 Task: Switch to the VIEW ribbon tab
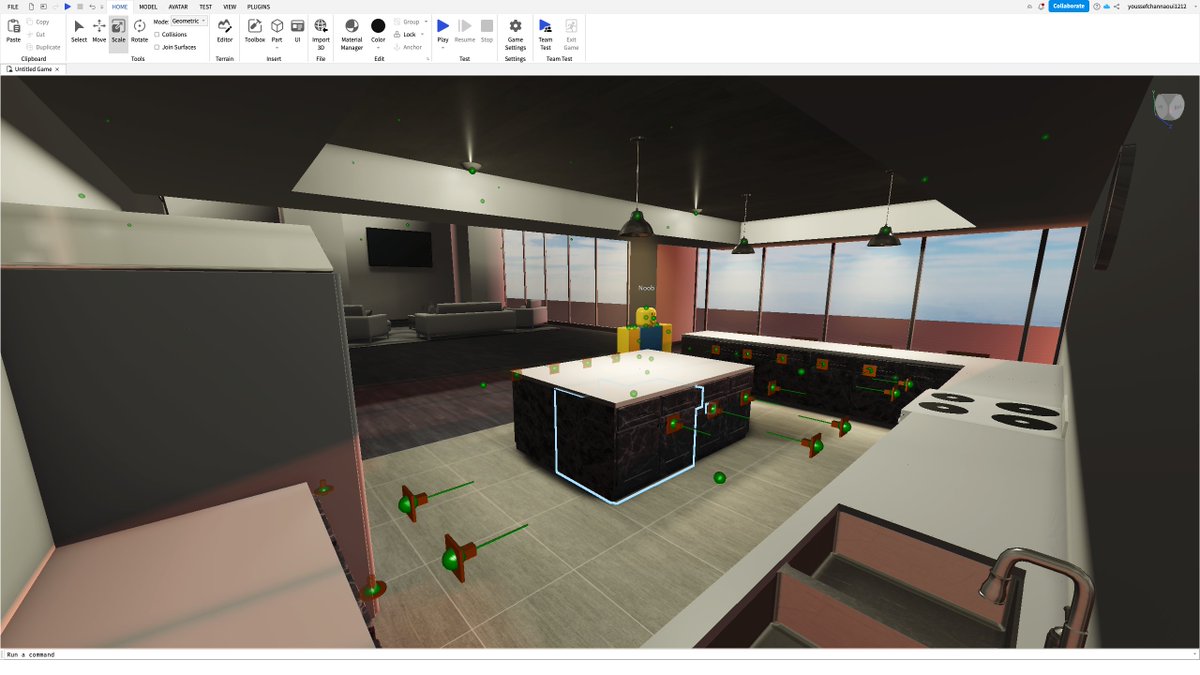[x=230, y=6]
